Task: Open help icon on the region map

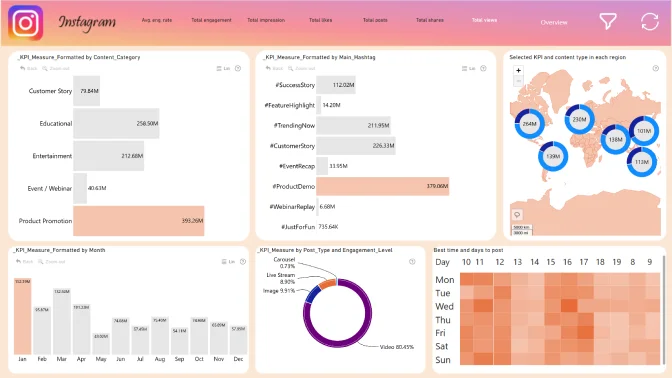Action: tap(656, 68)
